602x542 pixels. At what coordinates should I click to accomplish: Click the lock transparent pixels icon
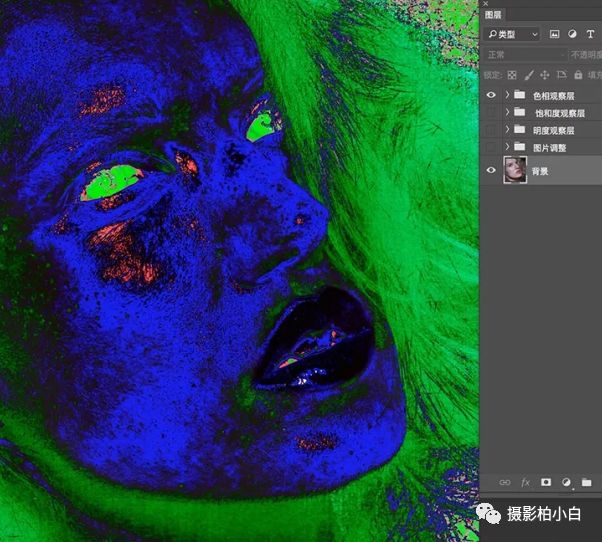pyautogui.click(x=513, y=75)
